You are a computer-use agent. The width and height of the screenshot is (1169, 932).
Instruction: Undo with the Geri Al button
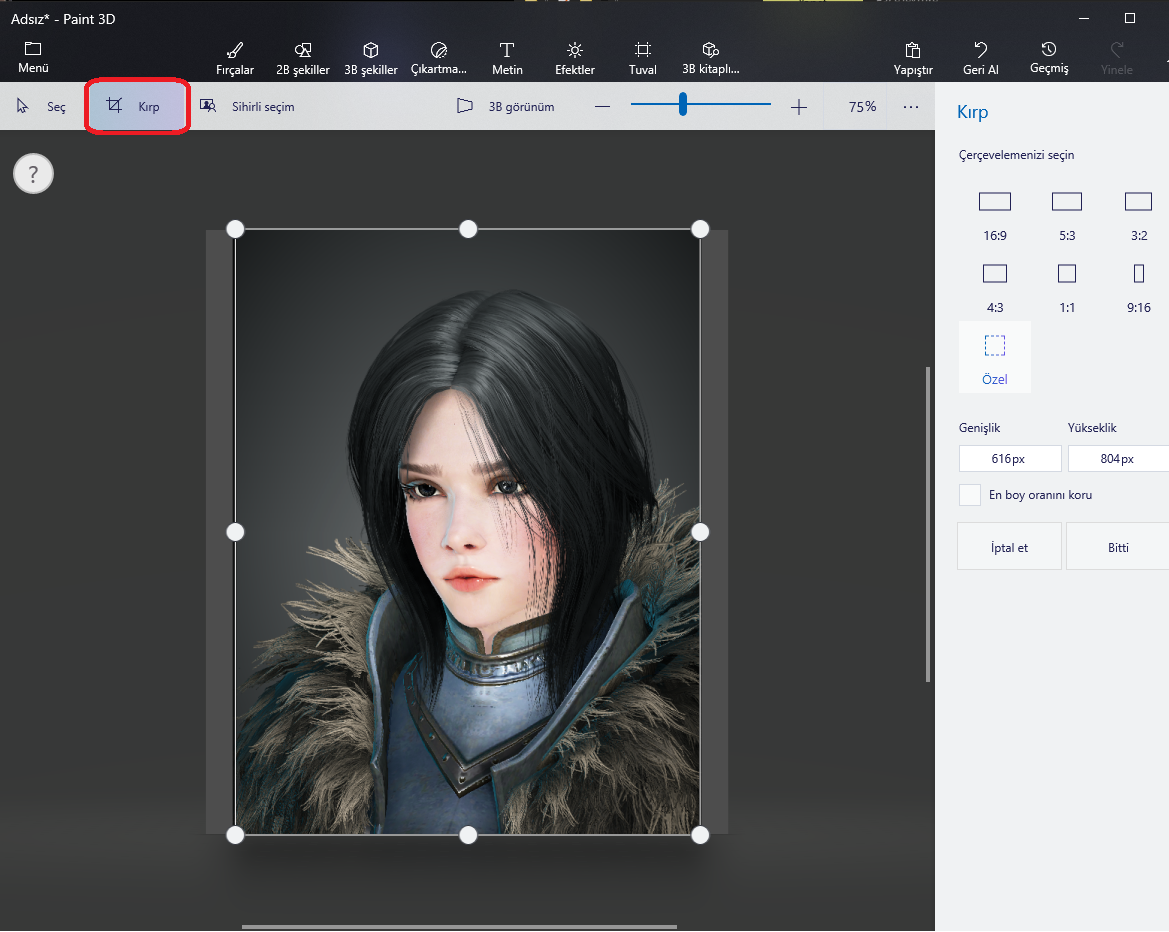pos(980,58)
